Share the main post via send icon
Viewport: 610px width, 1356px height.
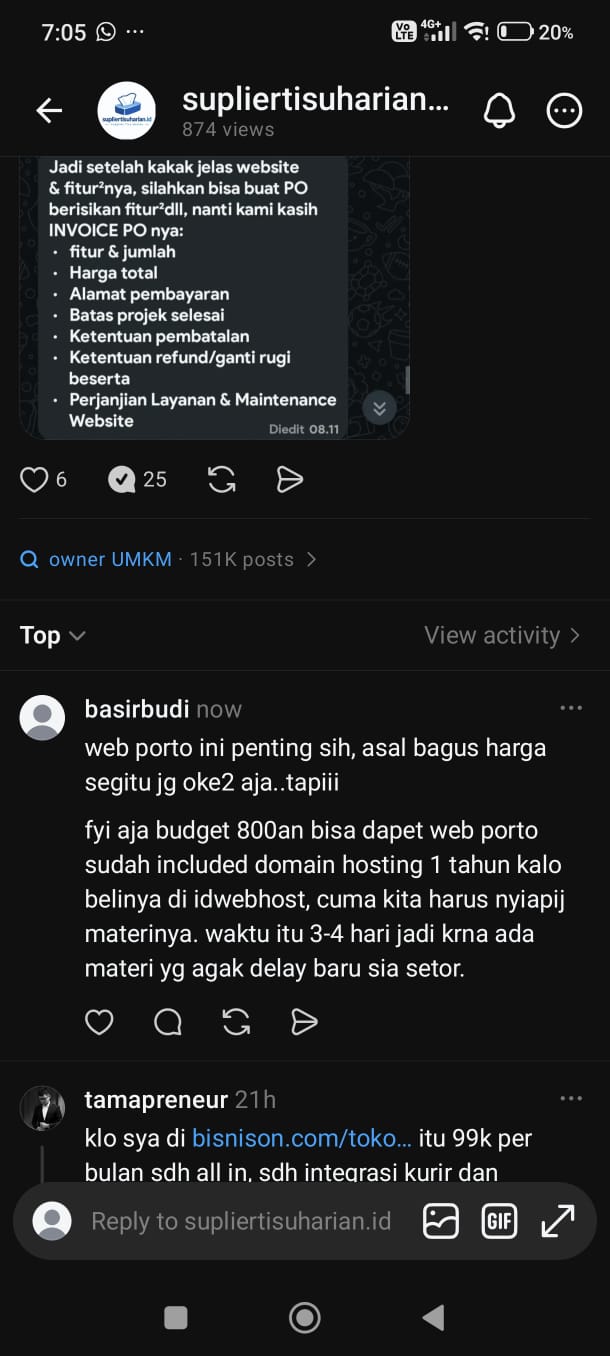[x=289, y=480]
